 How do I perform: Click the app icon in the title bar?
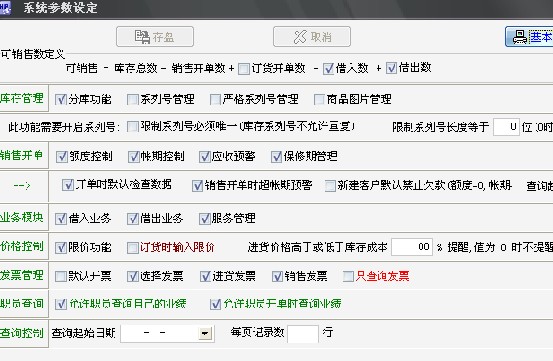(x=5, y=8)
